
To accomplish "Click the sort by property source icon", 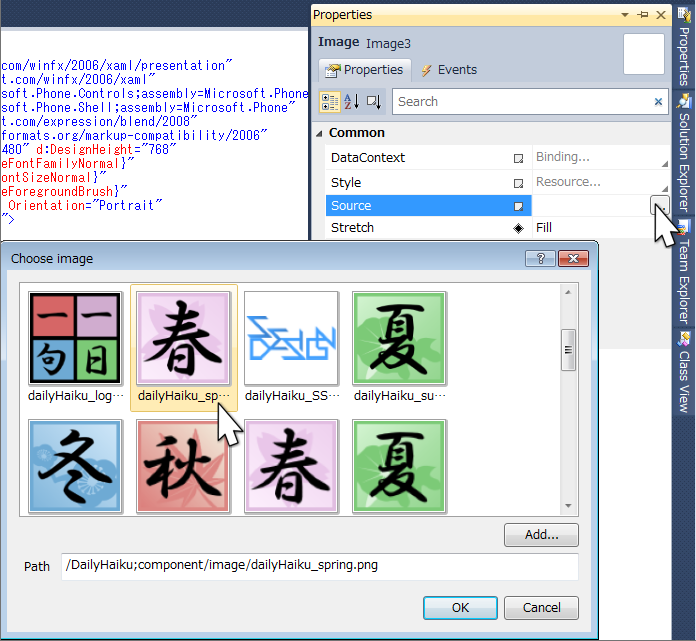I will coord(374,102).
